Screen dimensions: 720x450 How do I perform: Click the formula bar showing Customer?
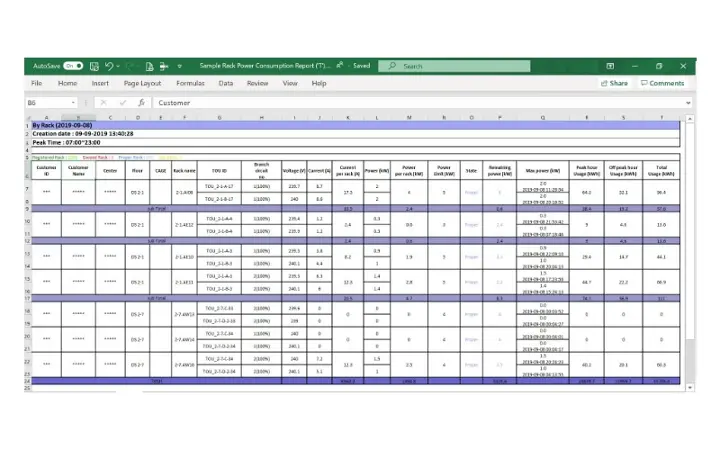[x=400, y=102]
